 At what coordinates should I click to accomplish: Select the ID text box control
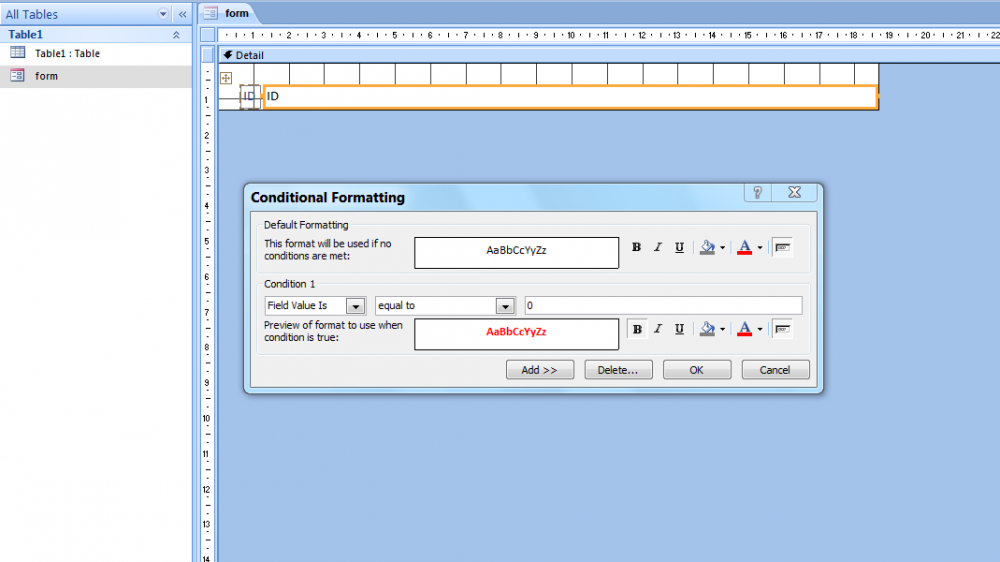571,97
